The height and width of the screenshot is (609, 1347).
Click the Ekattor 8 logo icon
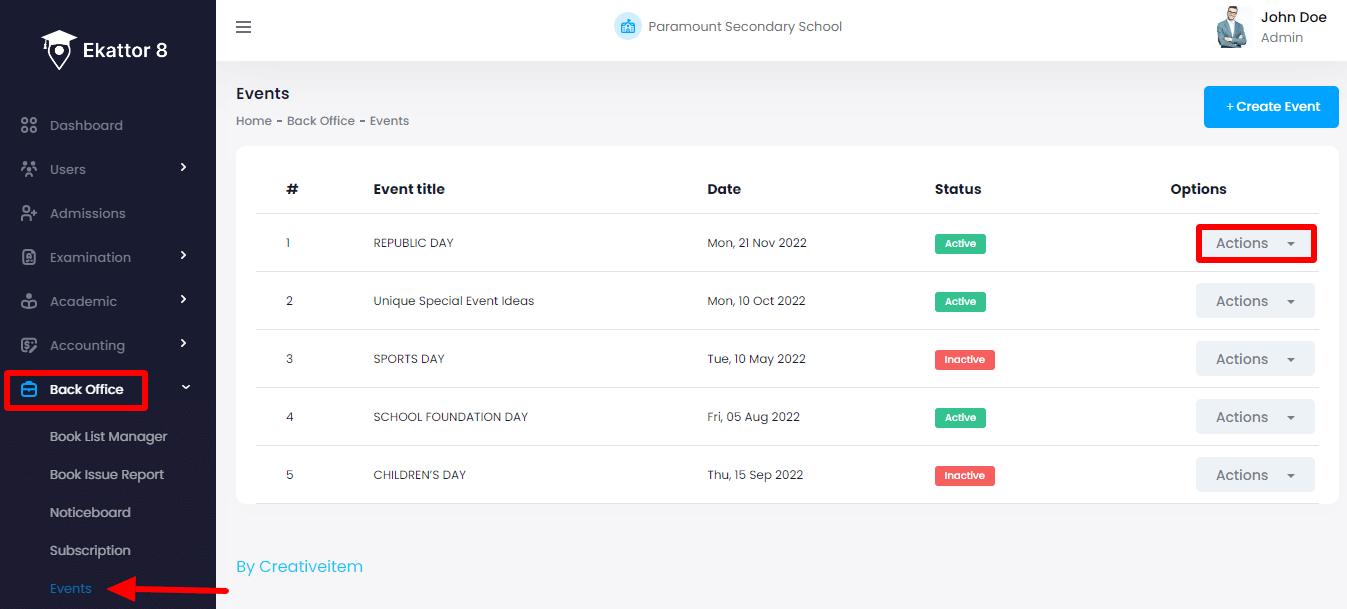[x=59, y=49]
